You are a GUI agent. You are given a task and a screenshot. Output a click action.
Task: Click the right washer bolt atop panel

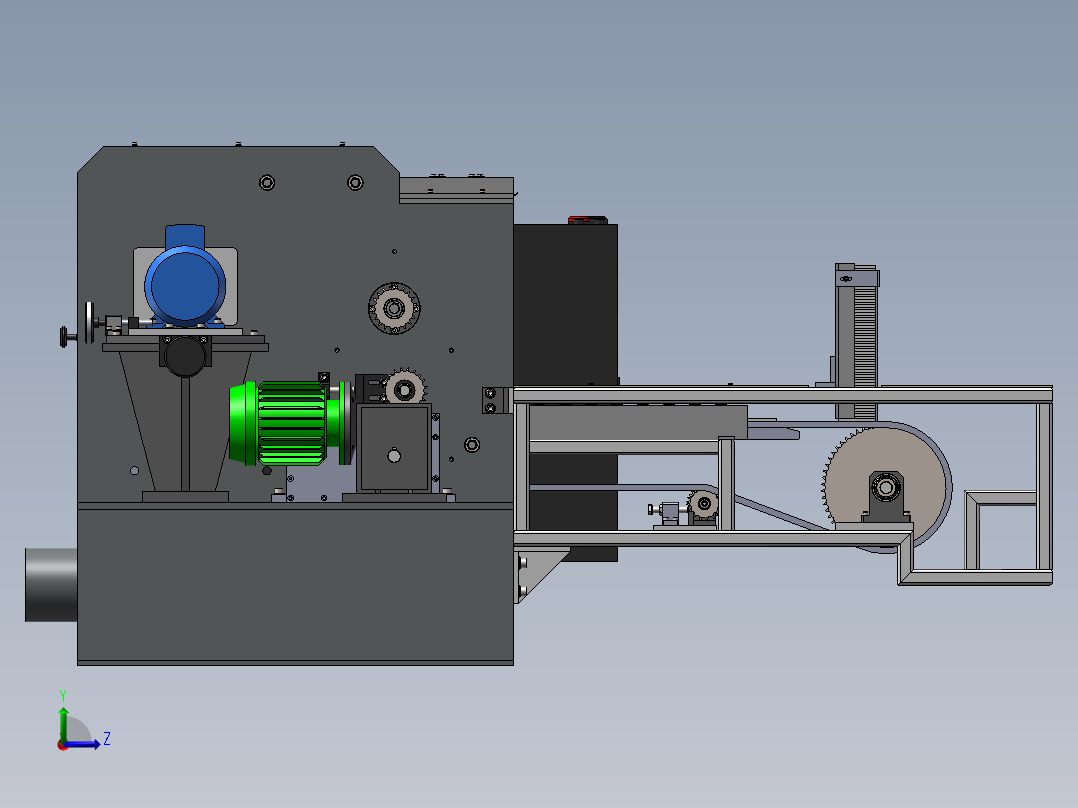355,182
